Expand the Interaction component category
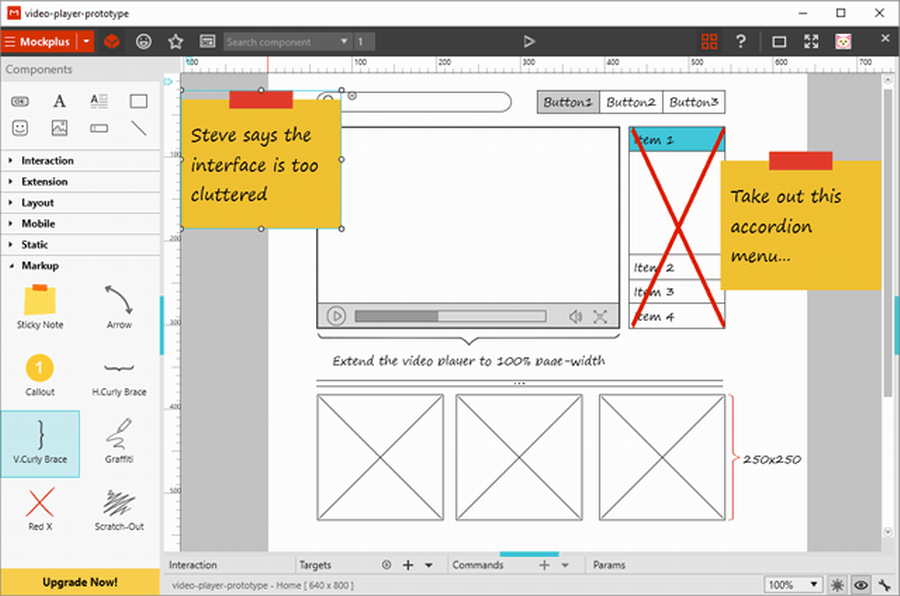Image resolution: width=900 pixels, height=596 pixels. (x=47, y=161)
